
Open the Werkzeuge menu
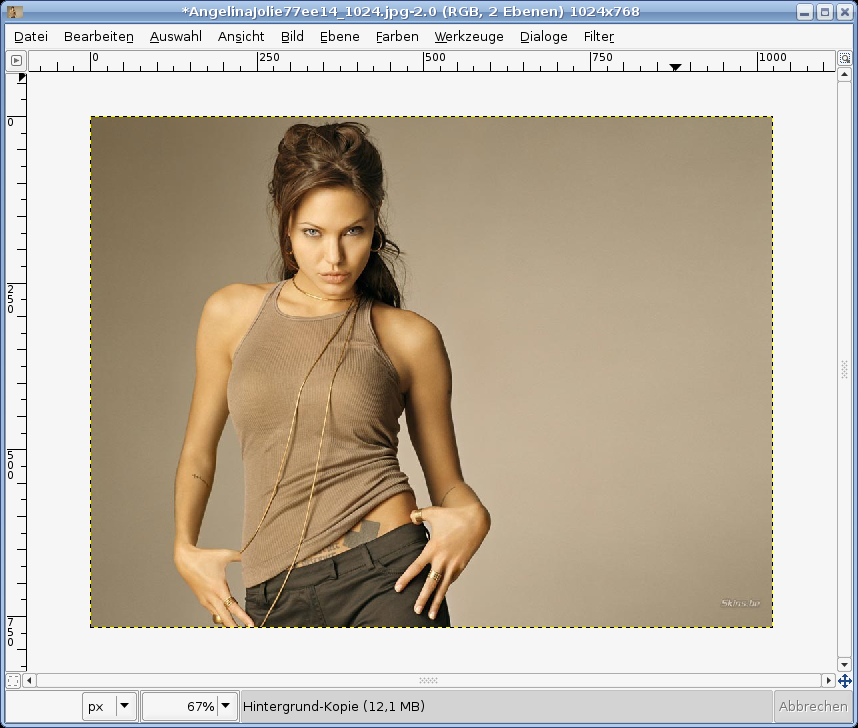pos(468,36)
